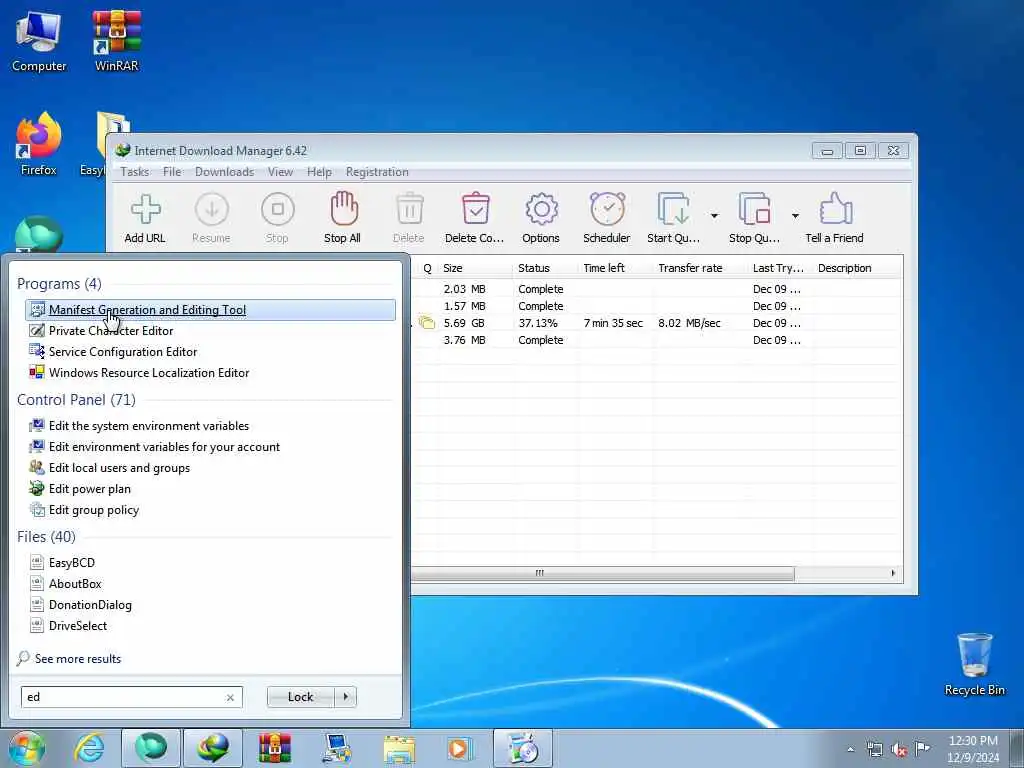Click the Stop toolbar icon

tap(277, 219)
